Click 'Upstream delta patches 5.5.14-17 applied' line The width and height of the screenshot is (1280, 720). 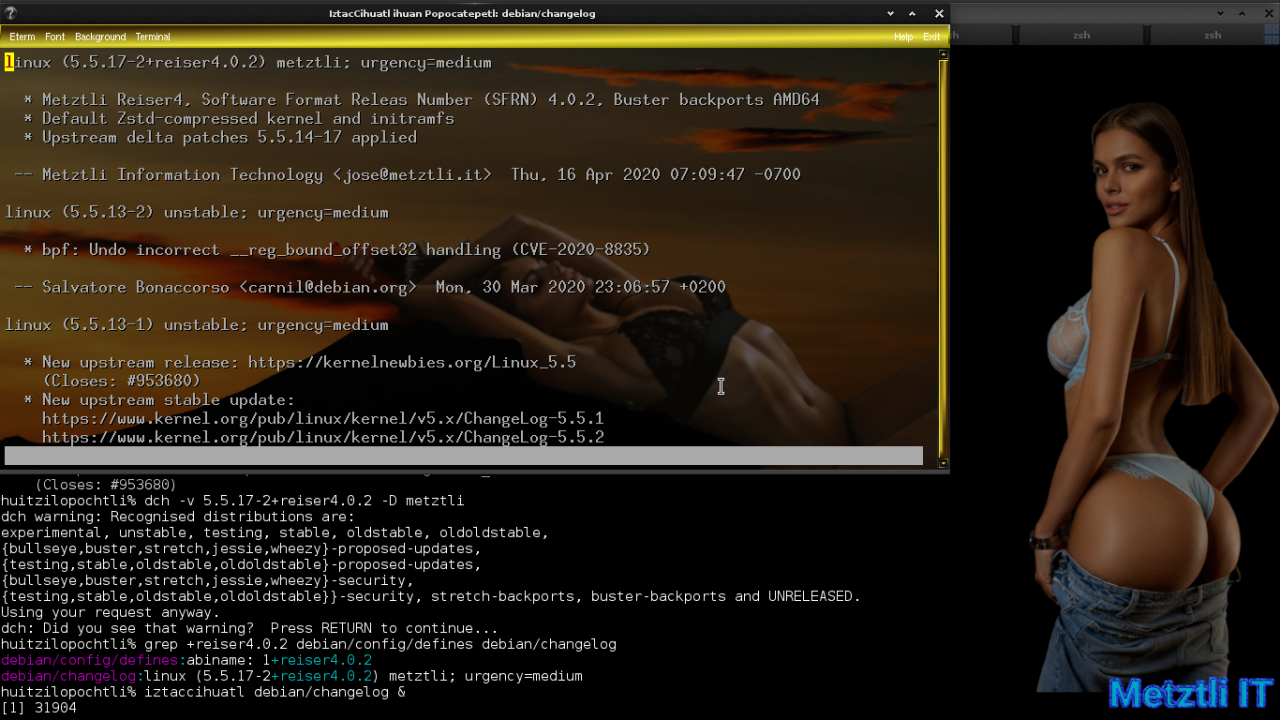(x=220, y=137)
